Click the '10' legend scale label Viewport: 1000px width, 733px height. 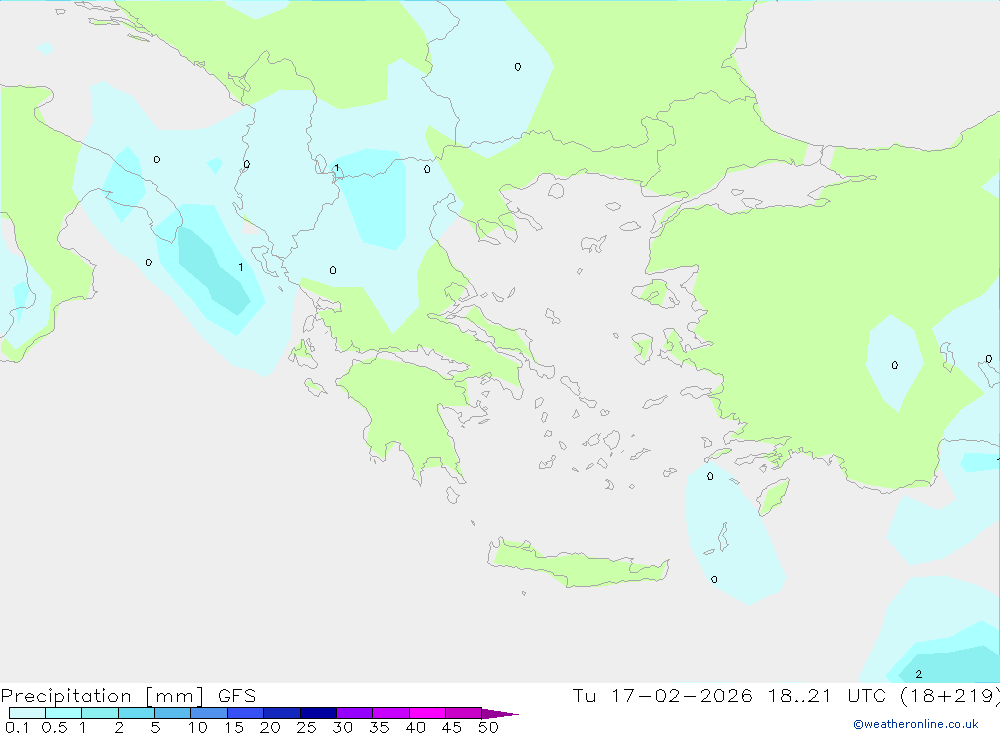(198, 727)
